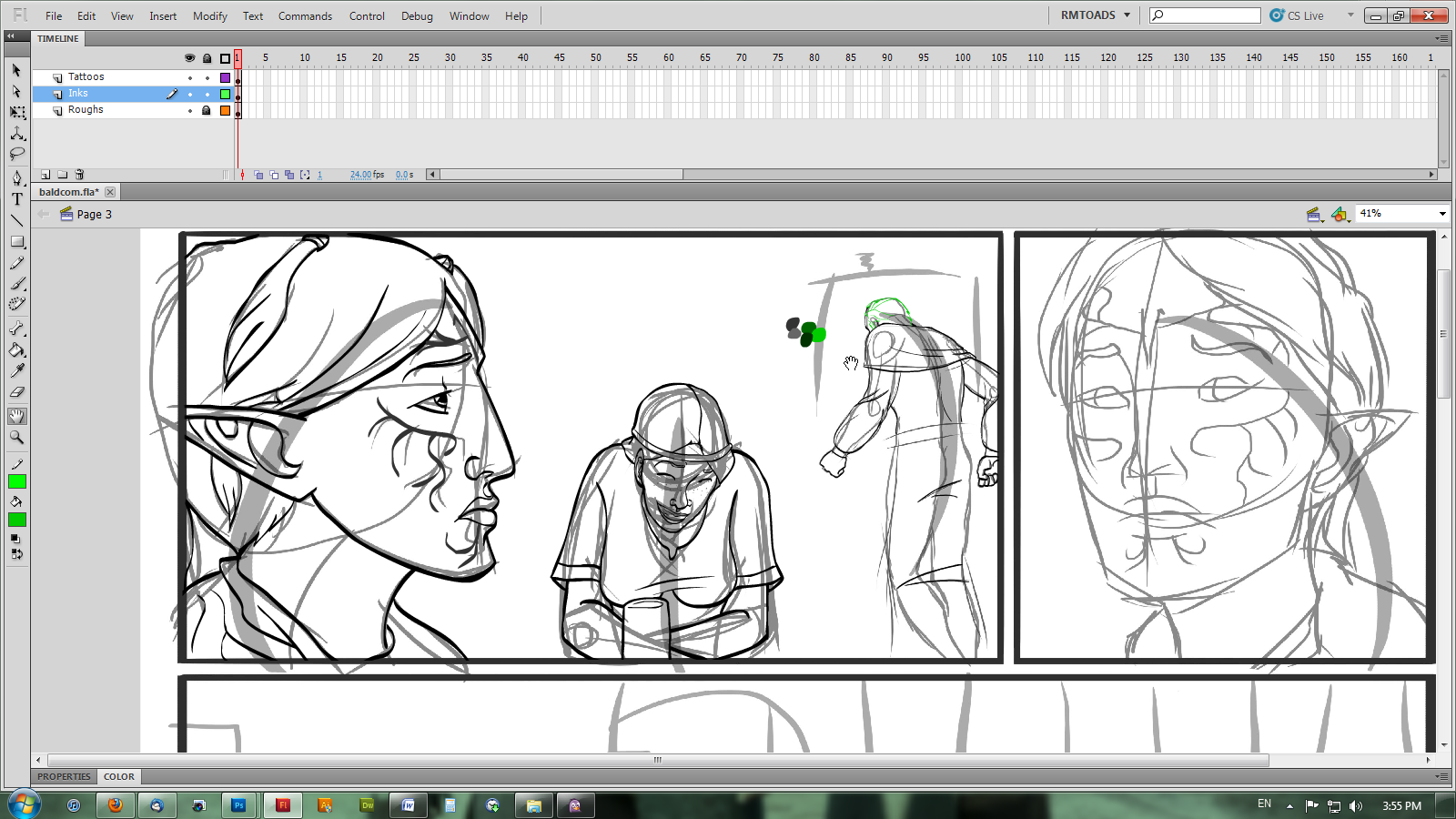This screenshot has height=819, width=1456.
Task: Open the Edit Symbols dropdown
Action: pos(1340,215)
